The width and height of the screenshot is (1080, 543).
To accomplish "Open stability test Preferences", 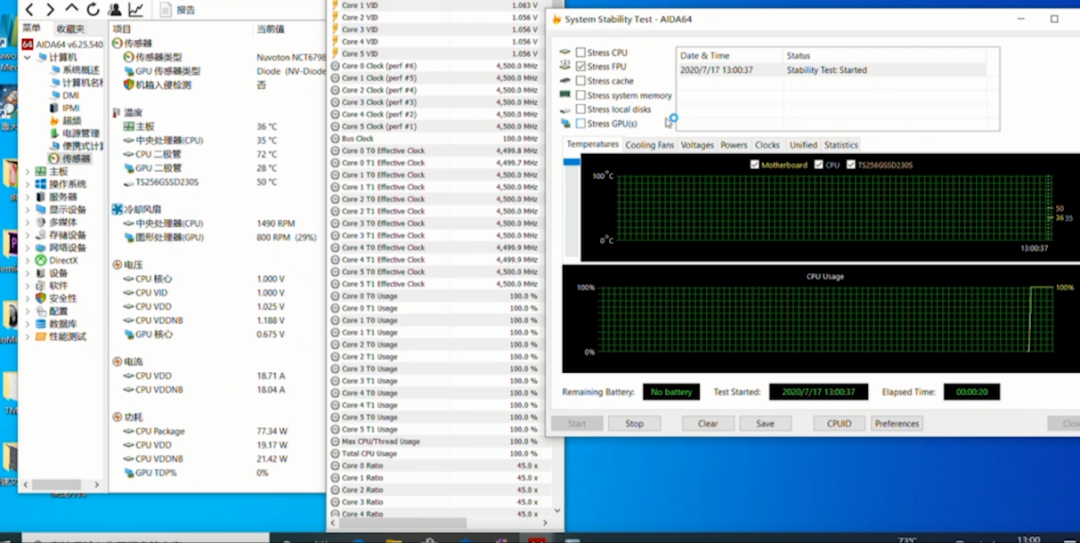I will (x=897, y=424).
